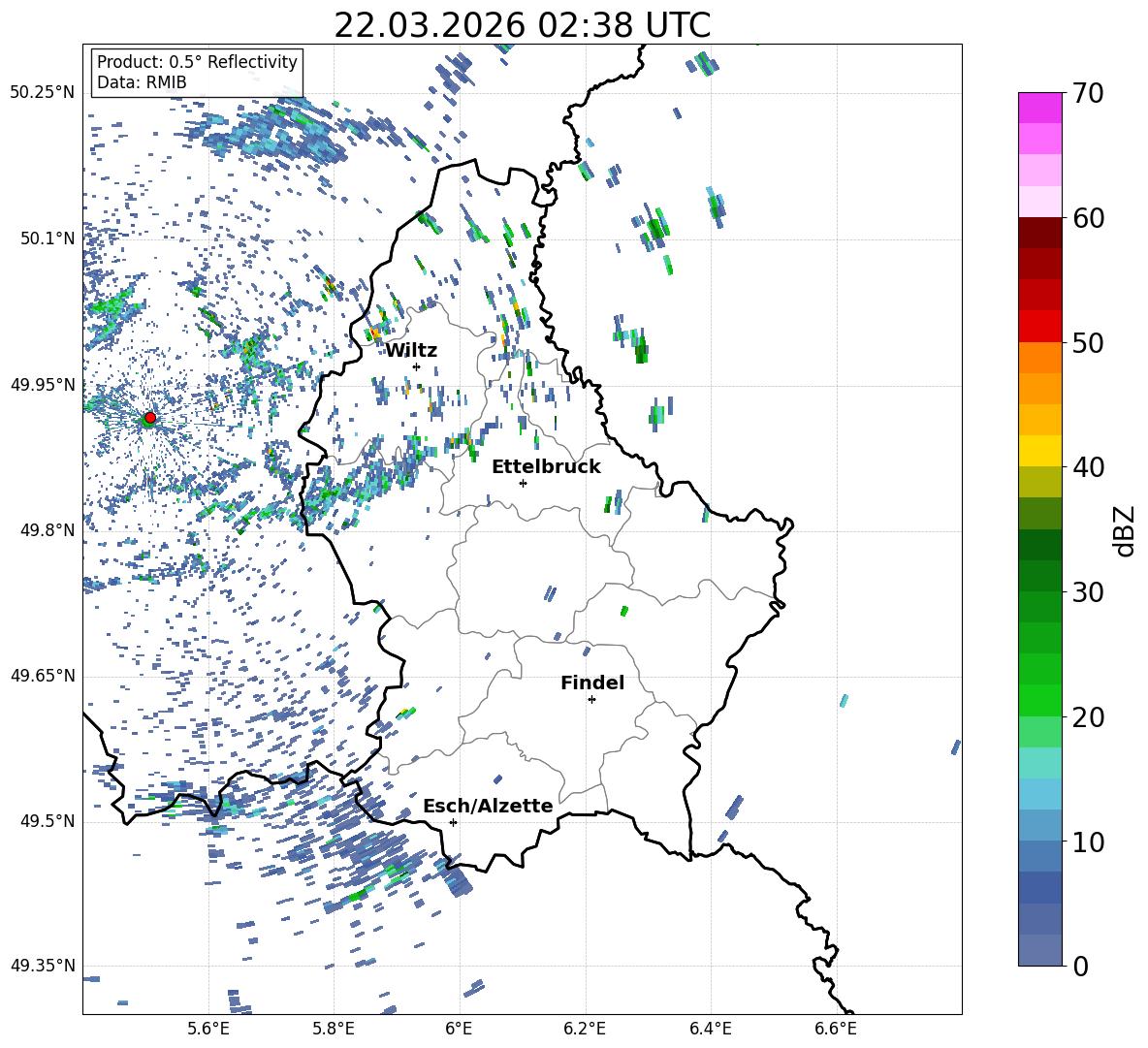1148x1048 pixels.
Task: Click the 49.35°N latitude label
Action: [43, 966]
